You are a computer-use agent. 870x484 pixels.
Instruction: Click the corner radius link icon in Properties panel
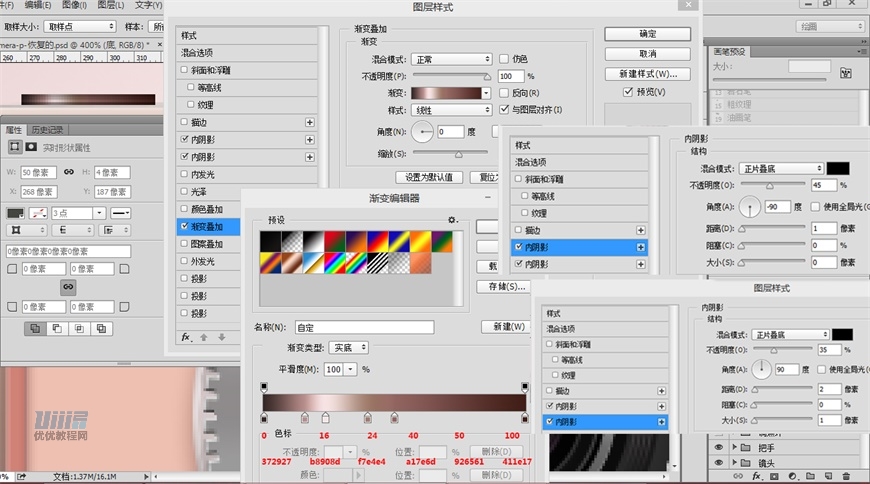pos(68,287)
